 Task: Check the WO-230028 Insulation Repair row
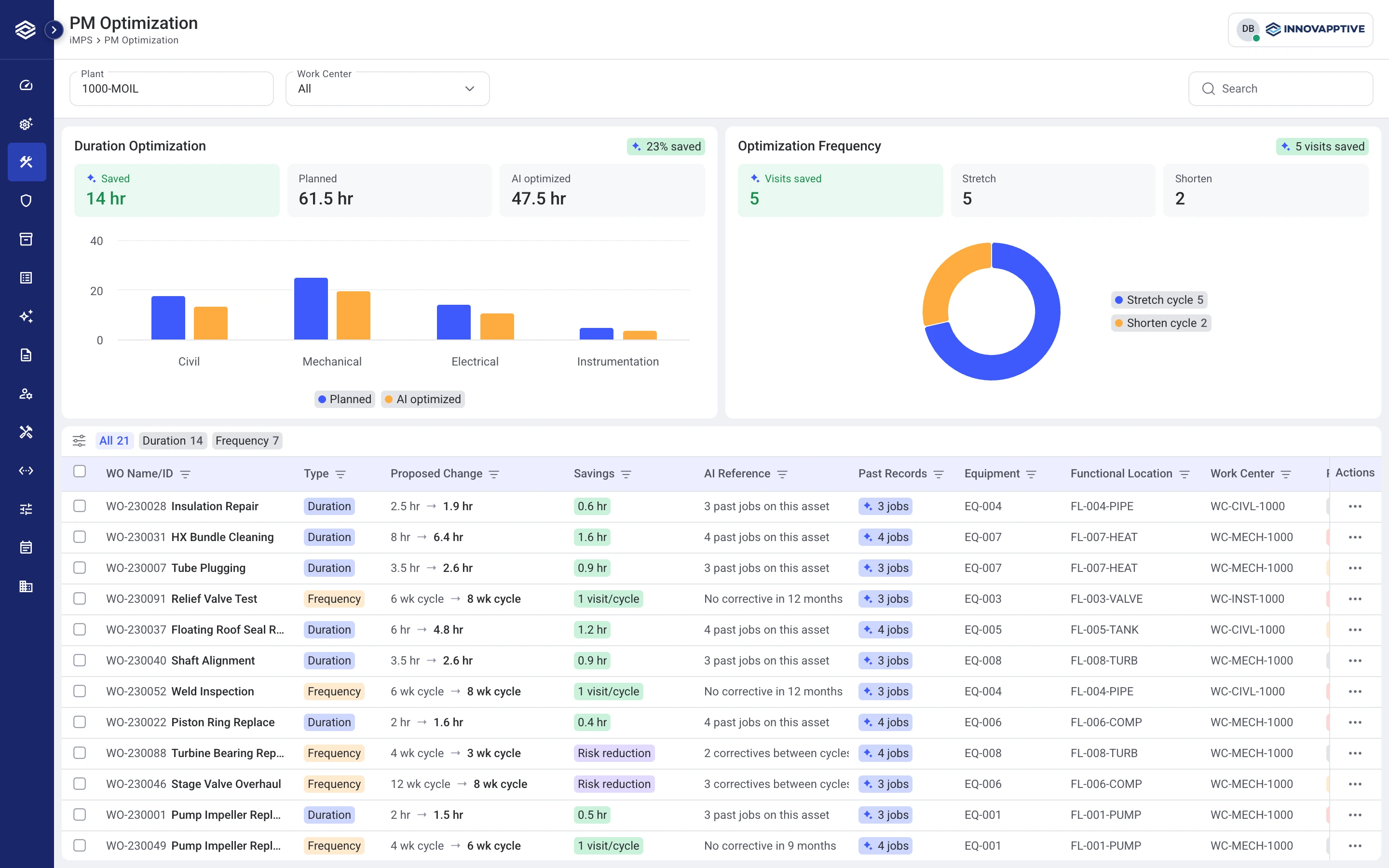(80, 506)
